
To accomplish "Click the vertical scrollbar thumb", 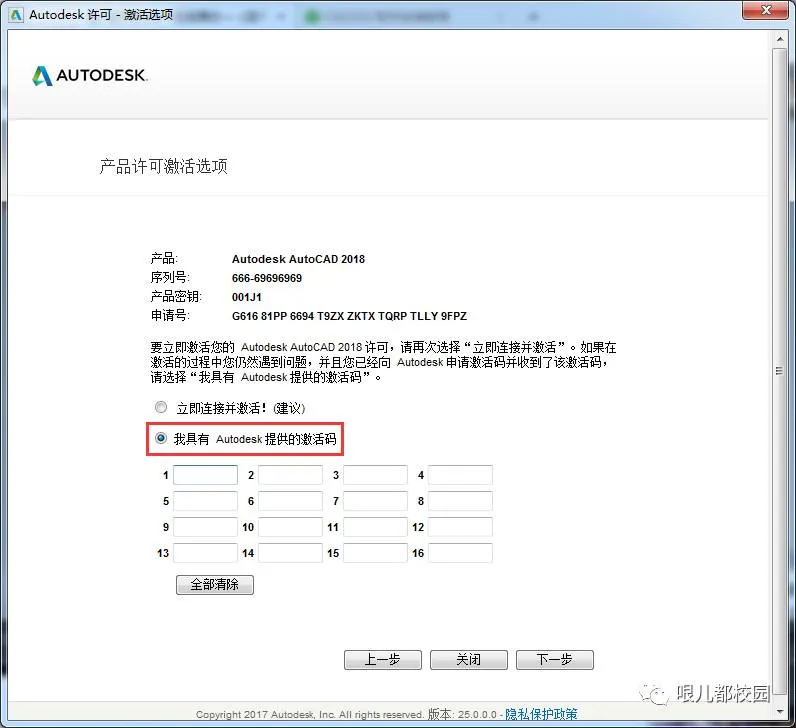I will 780,371.
